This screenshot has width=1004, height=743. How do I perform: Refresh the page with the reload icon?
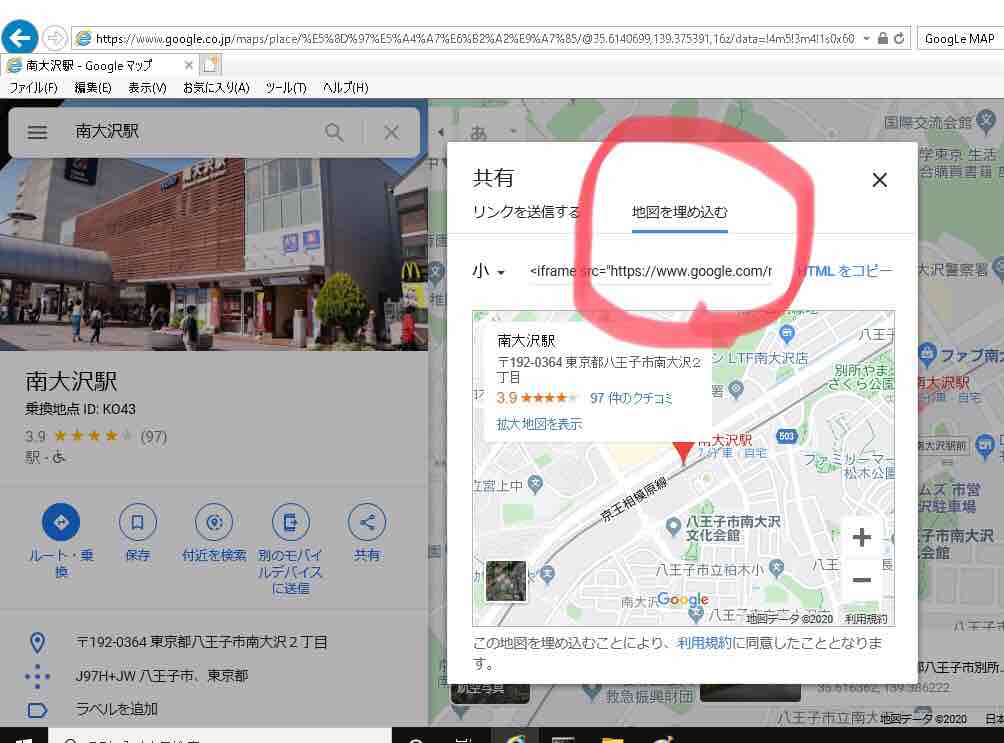[x=899, y=38]
